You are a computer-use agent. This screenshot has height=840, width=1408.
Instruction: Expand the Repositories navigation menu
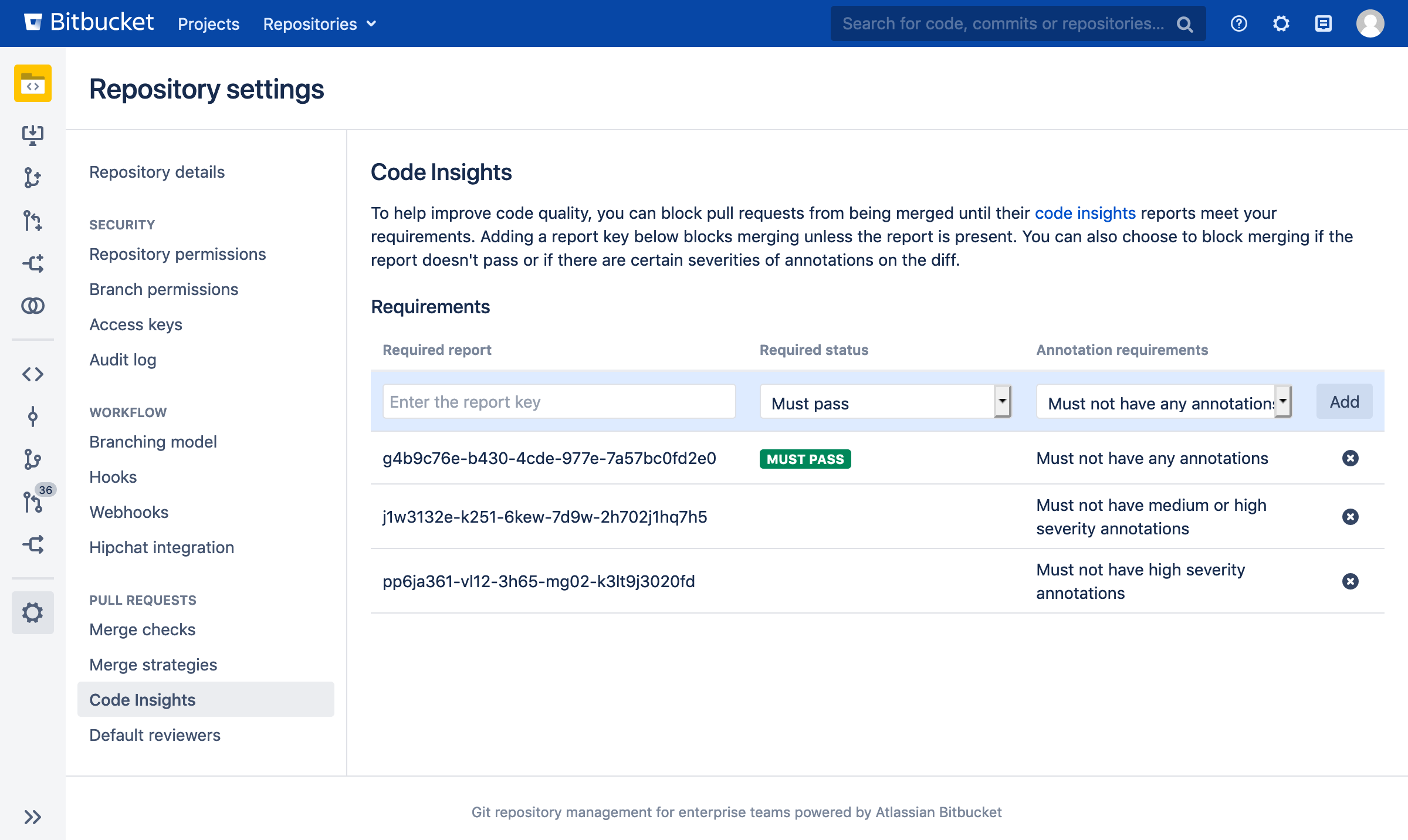pyautogui.click(x=319, y=23)
